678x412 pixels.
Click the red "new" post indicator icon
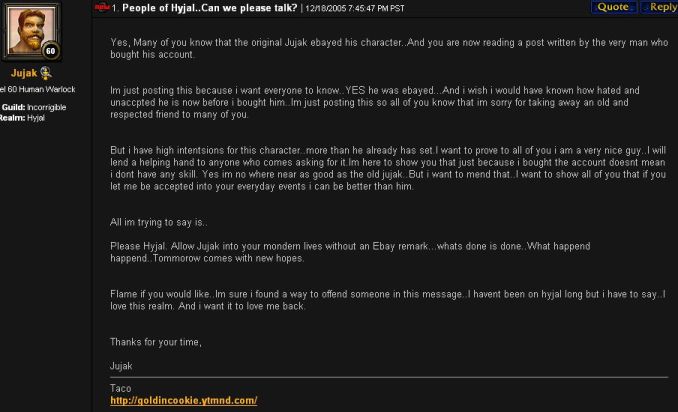[102, 7]
